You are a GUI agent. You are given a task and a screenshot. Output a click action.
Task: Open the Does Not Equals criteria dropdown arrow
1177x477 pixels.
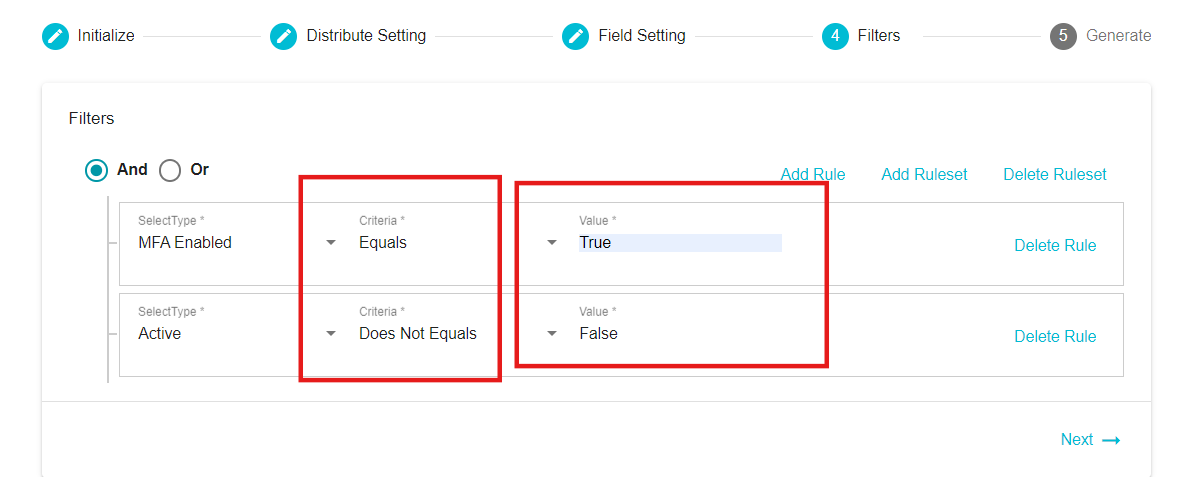pos(552,334)
